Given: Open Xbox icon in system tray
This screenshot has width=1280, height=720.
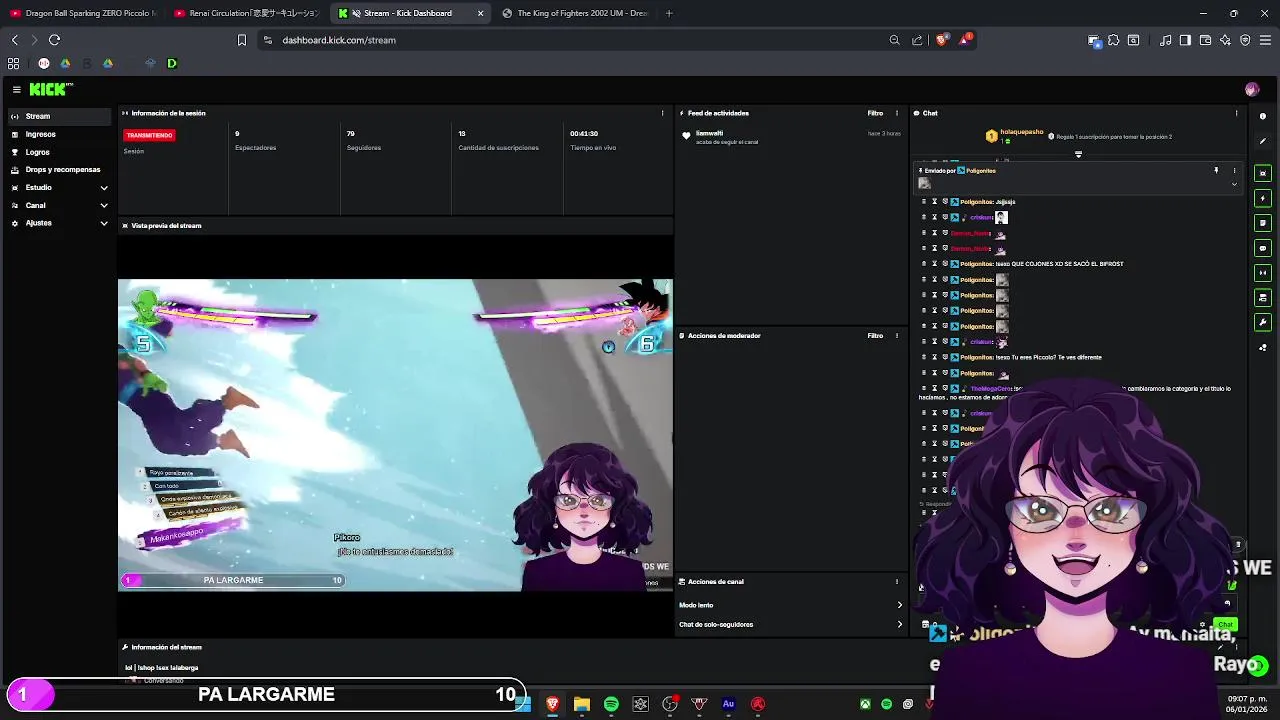Looking at the screenshot, I should tap(865, 704).
